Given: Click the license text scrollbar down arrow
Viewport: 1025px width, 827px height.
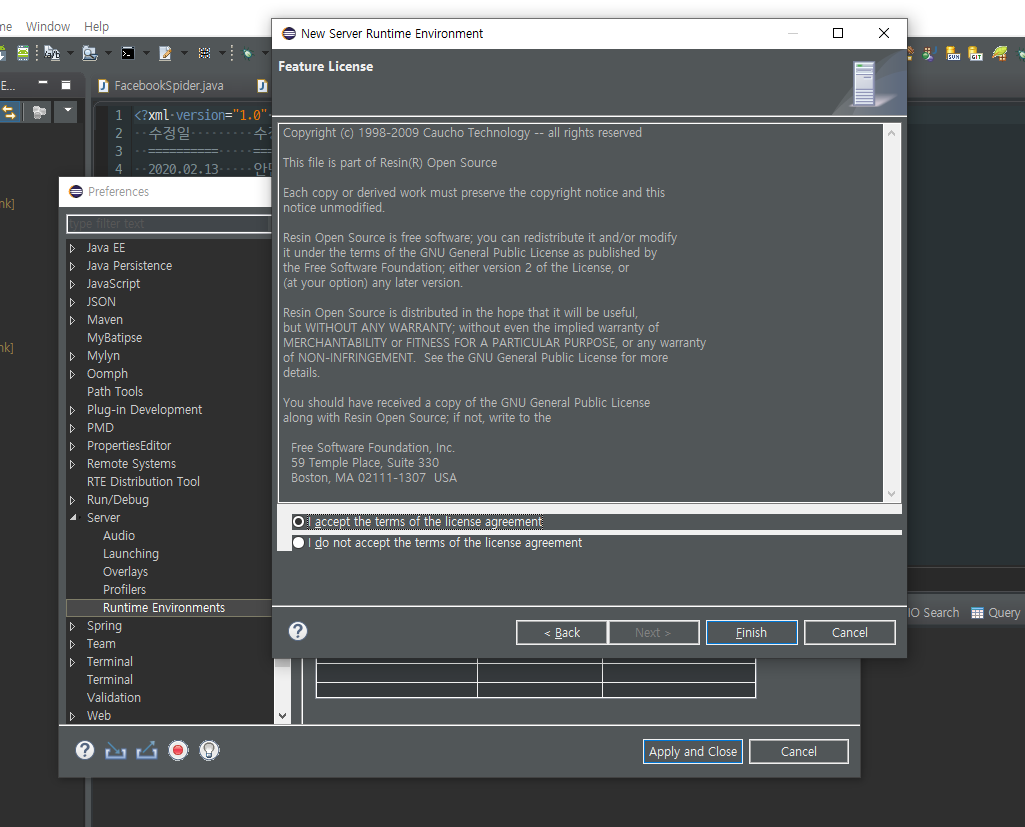Looking at the screenshot, I should (x=892, y=494).
